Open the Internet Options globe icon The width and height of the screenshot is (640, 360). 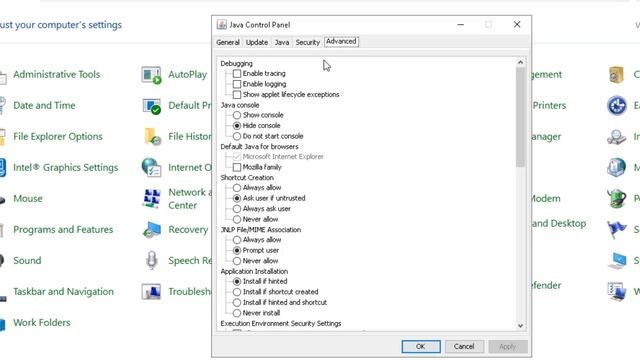(151, 168)
